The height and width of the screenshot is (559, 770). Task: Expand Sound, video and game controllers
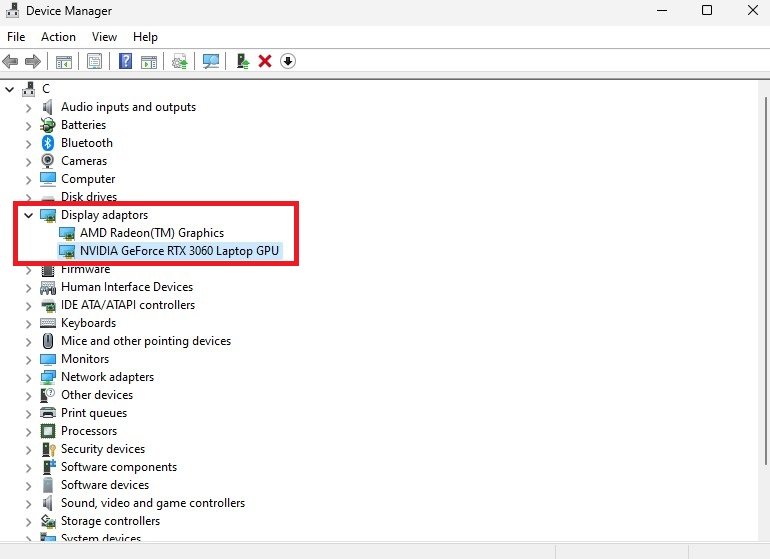pyautogui.click(x=28, y=503)
